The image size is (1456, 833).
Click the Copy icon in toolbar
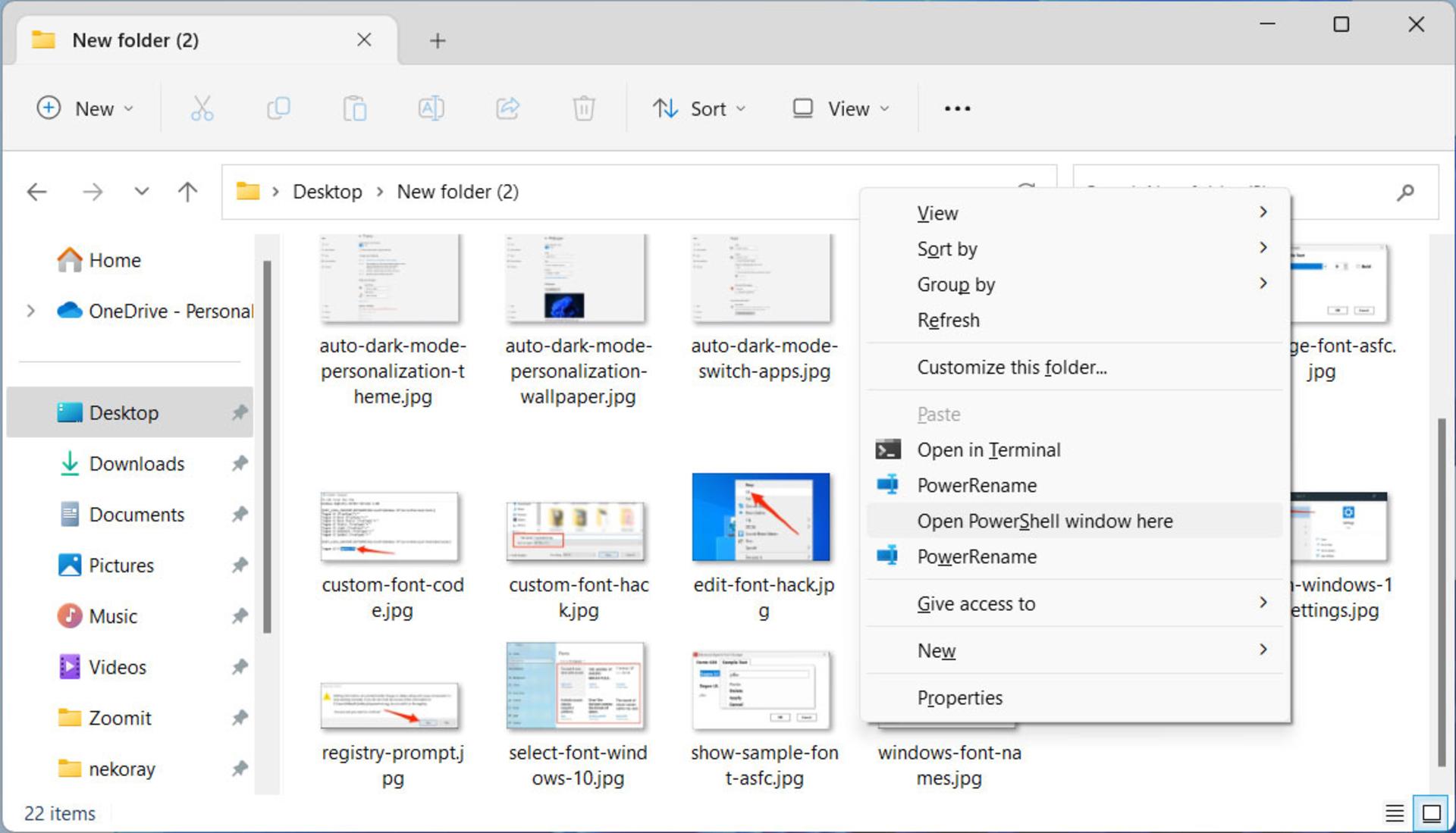[x=278, y=108]
